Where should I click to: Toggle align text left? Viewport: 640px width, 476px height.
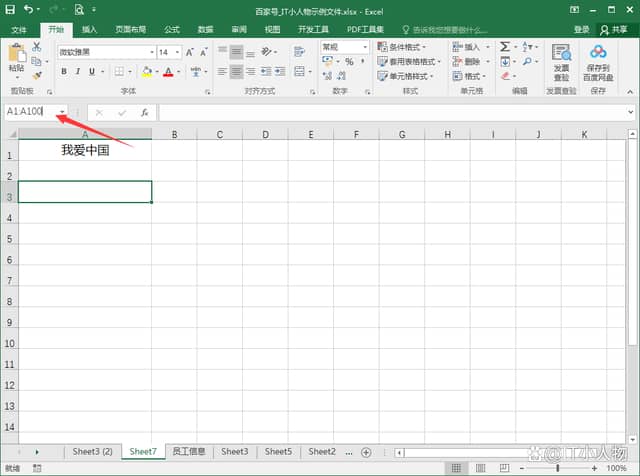click(x=222, y=71)
